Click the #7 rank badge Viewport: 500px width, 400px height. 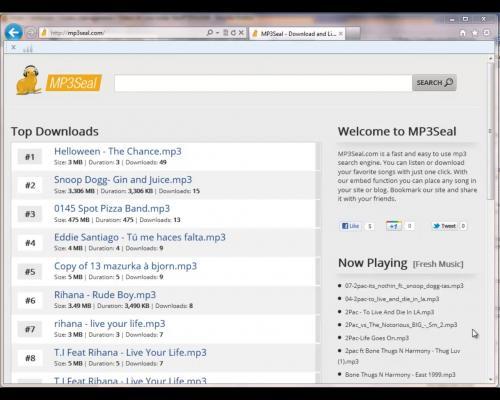(30, 329)
